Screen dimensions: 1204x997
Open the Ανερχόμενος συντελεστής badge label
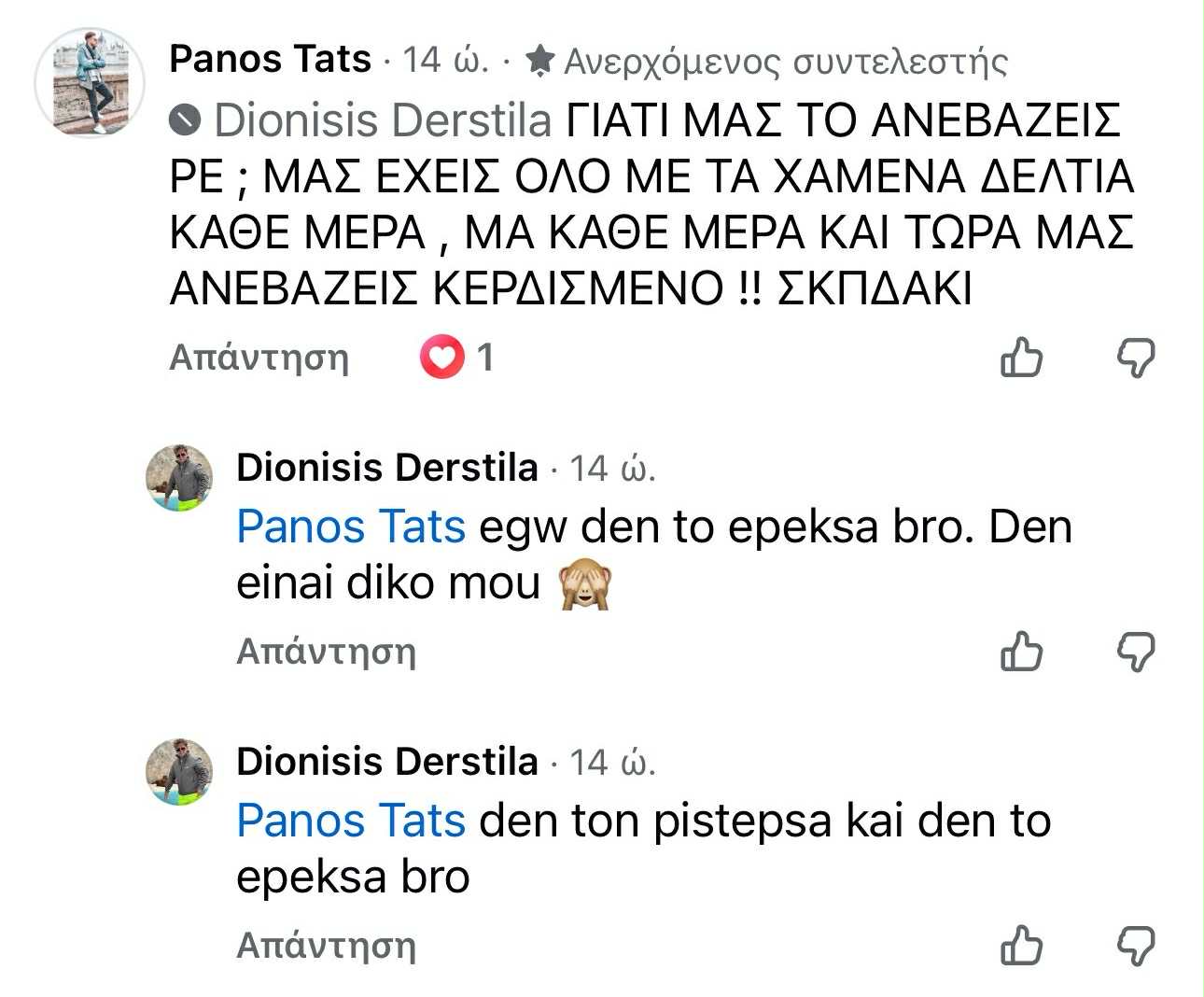(786, 62)
